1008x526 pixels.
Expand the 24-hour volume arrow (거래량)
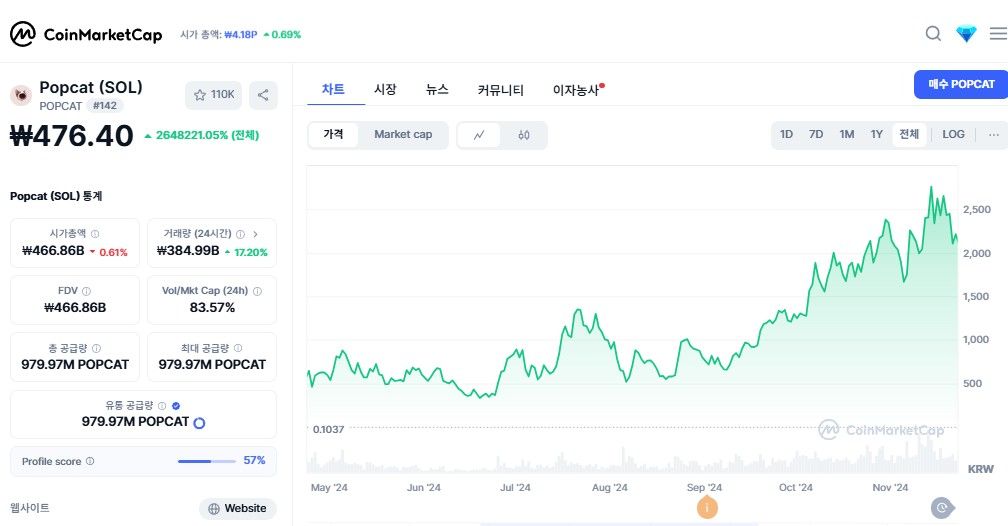pos(255,234)
